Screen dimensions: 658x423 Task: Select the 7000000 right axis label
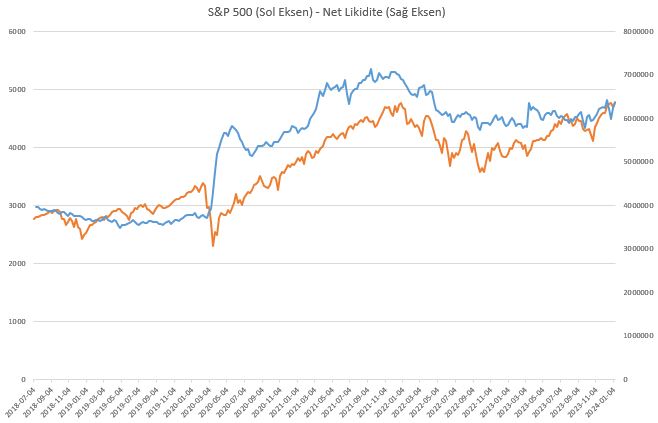[638, 75]
